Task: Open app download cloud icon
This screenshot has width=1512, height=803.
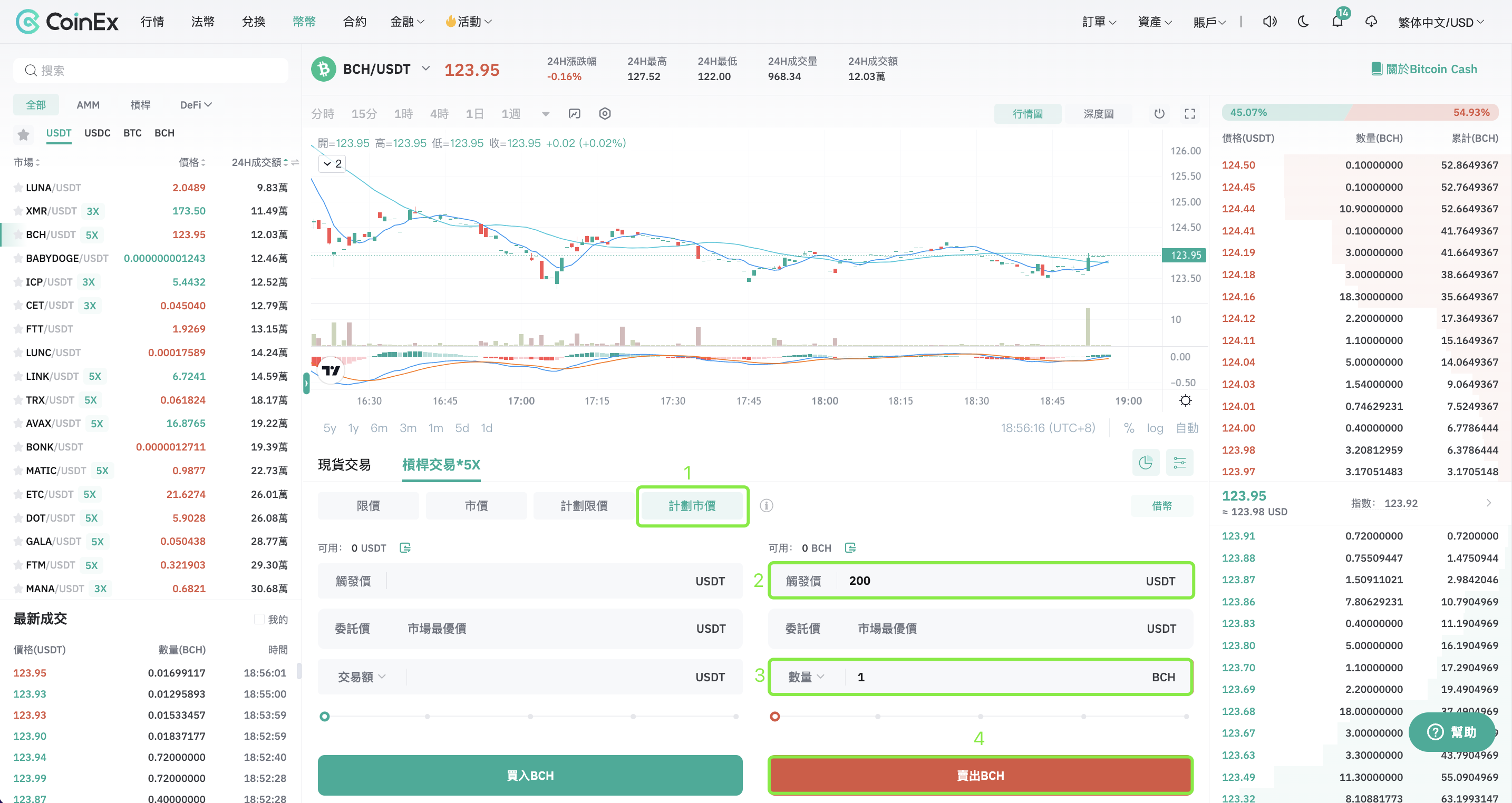Action: (x=1371, y=22)
